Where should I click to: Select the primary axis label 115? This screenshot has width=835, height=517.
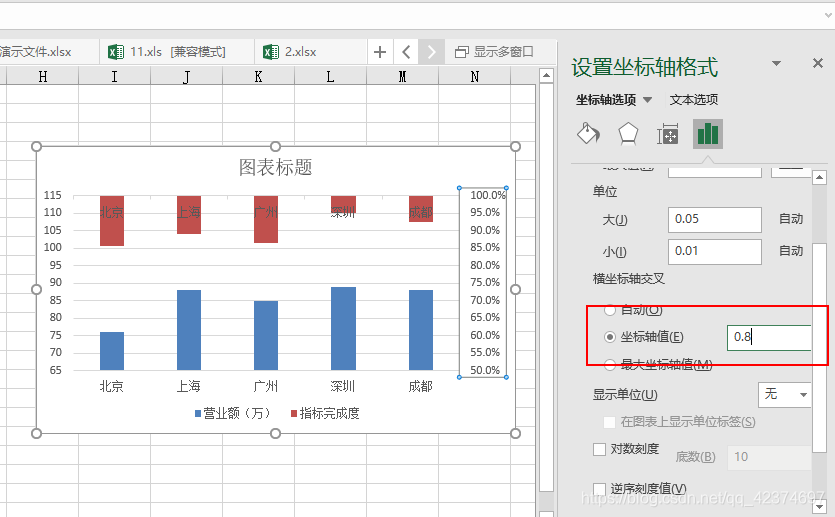(x=53, y=195)
